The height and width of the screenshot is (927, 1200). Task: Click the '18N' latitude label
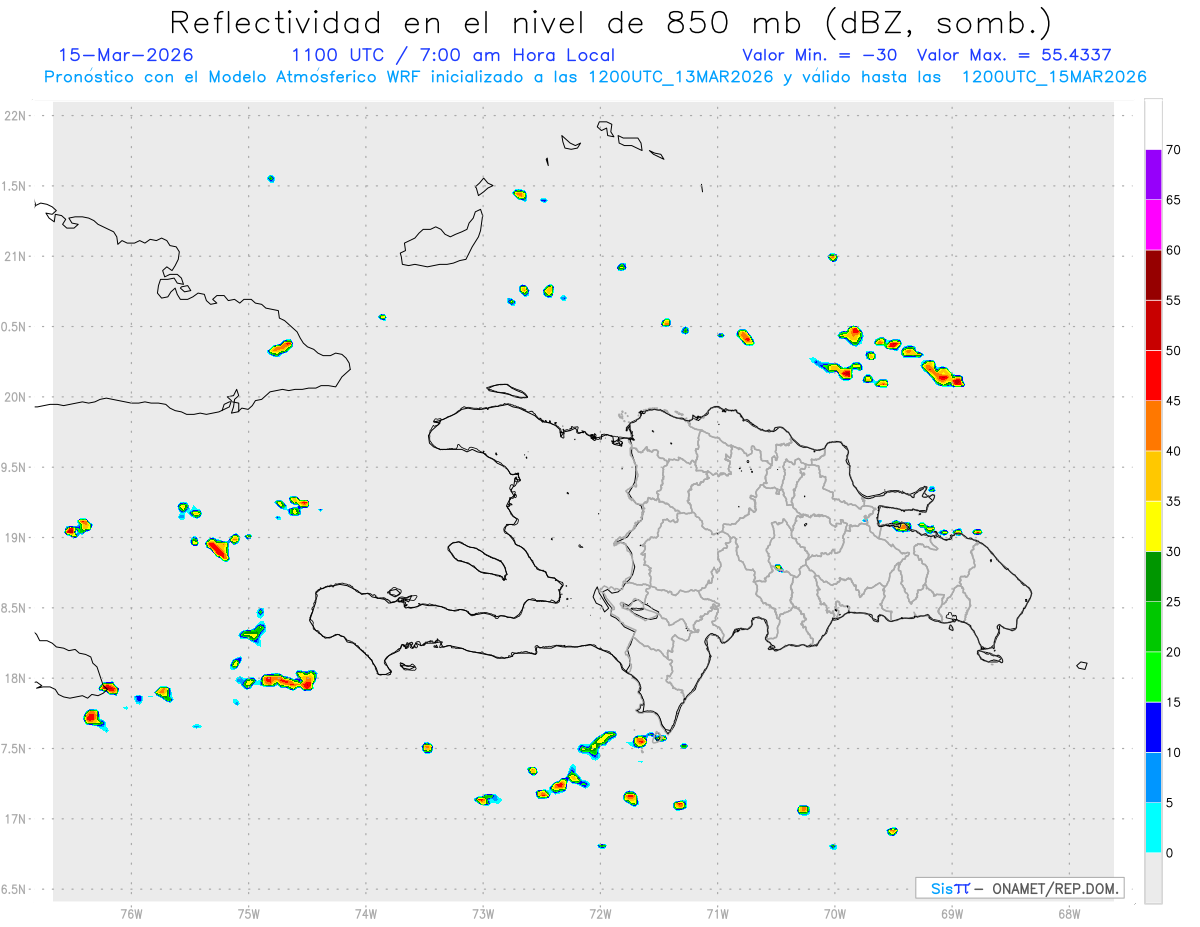17,679
